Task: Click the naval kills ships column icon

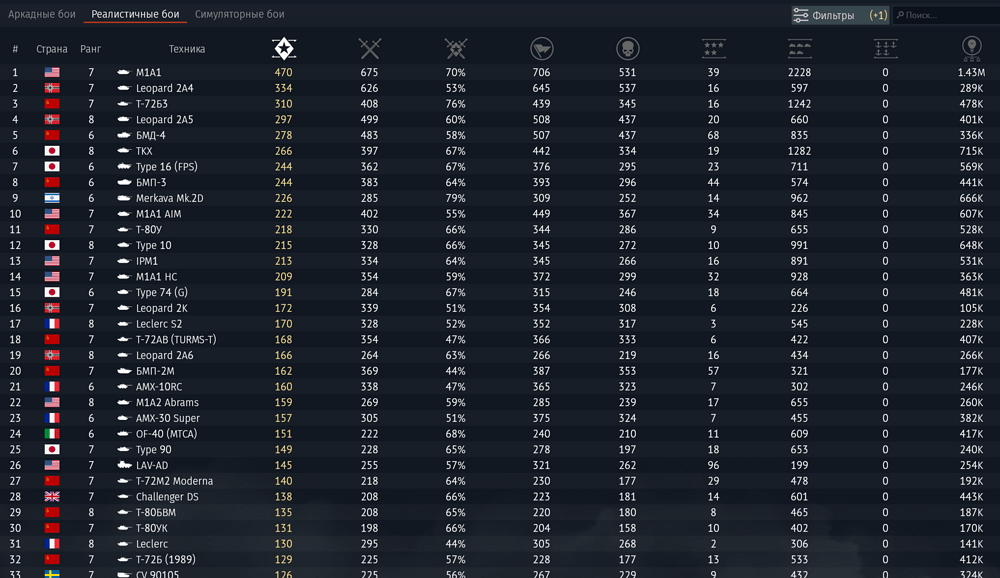Action: [885, 48]
